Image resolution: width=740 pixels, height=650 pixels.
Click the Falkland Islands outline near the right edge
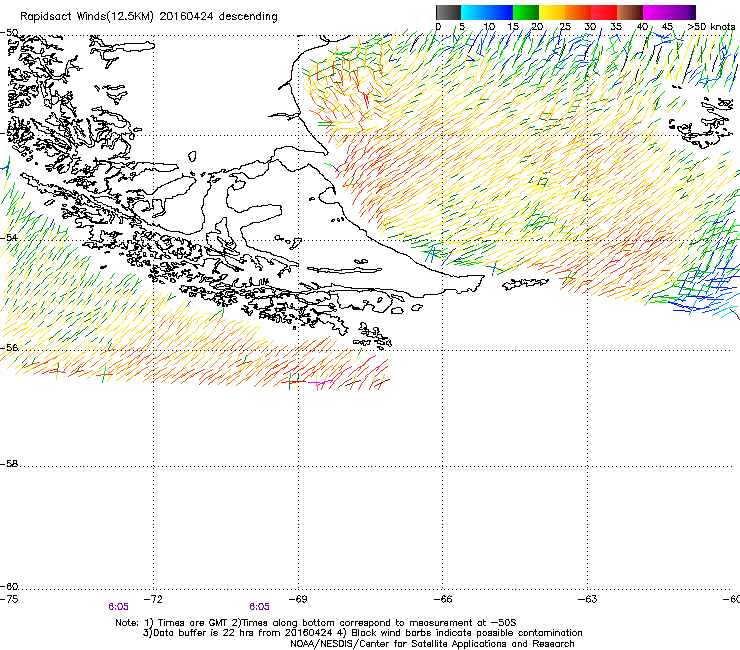coord(701,123)
